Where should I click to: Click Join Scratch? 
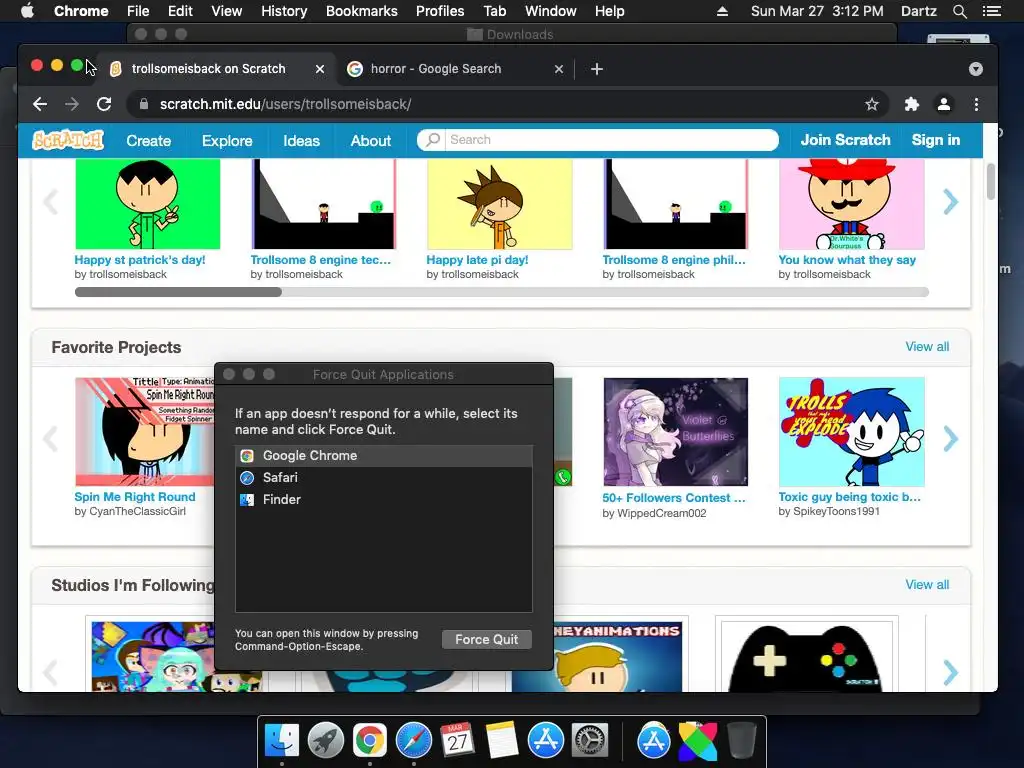(x=846, y=140)
